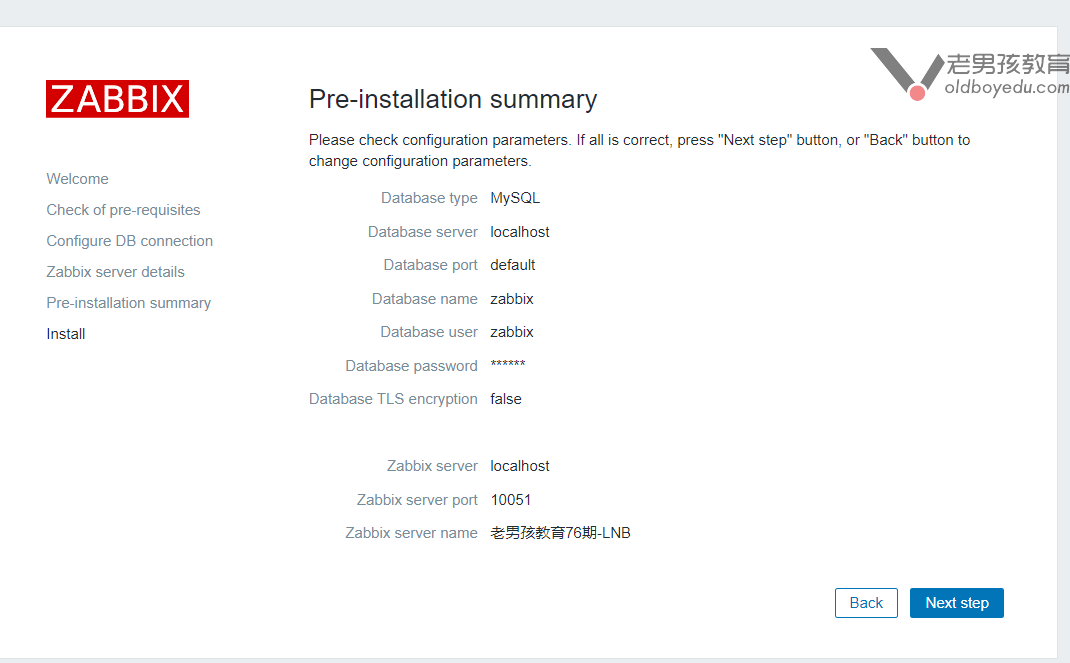Open Check of pre-requisites step
The height and width of the screenshot is (663, 1070).
click(x=123, y=210)
